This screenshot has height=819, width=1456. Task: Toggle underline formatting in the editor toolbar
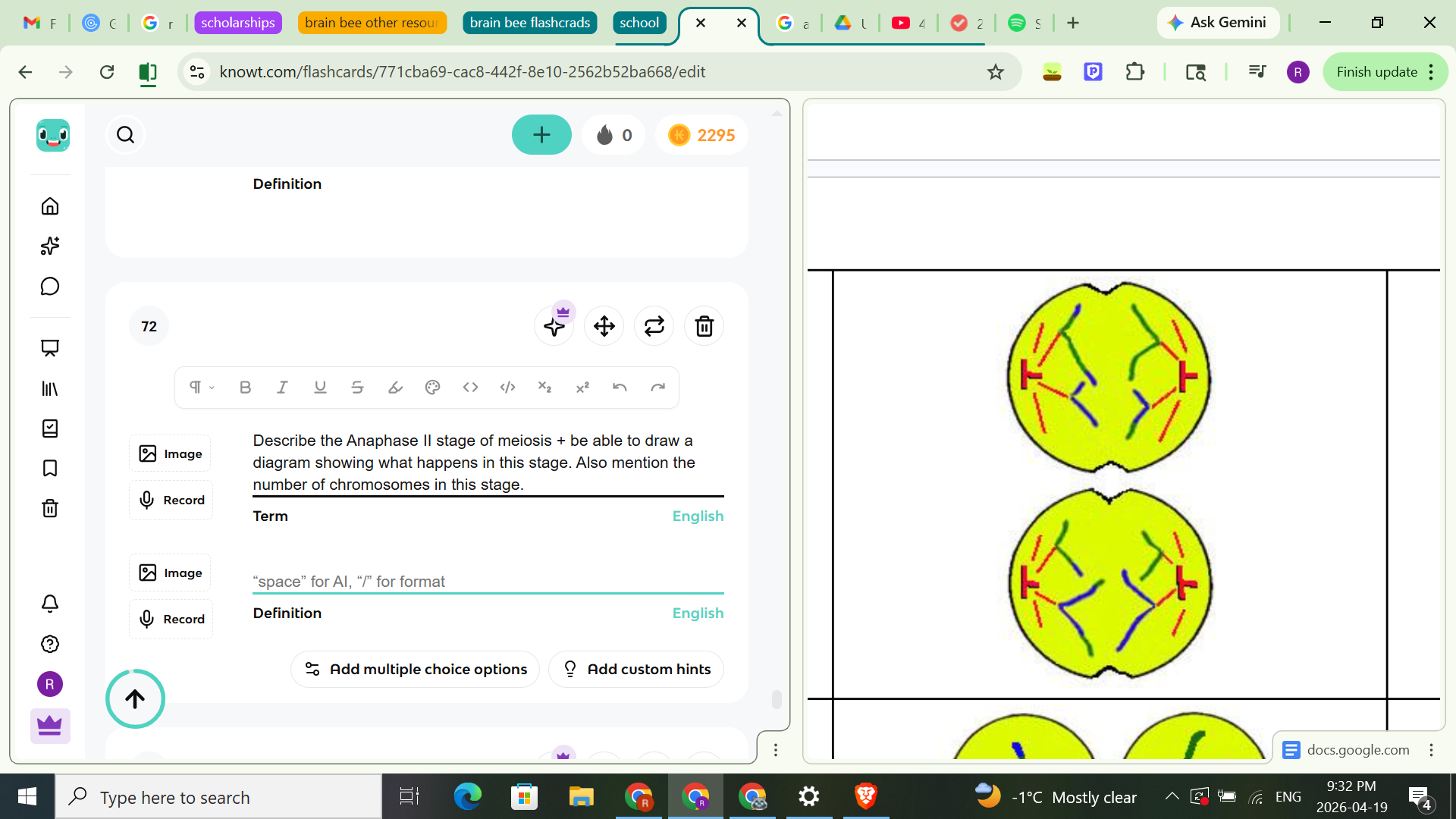pos(319,387)
